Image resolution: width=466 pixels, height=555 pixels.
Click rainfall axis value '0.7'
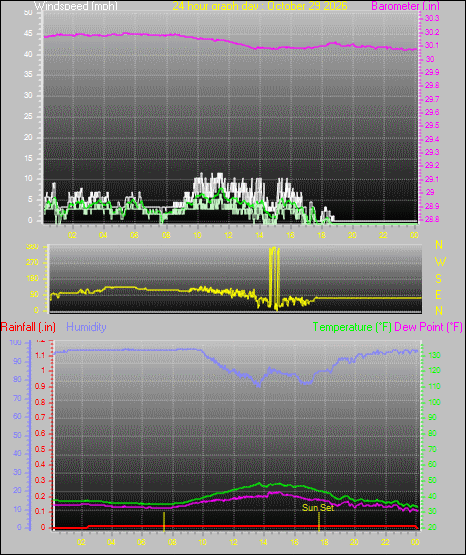point(40,418)
